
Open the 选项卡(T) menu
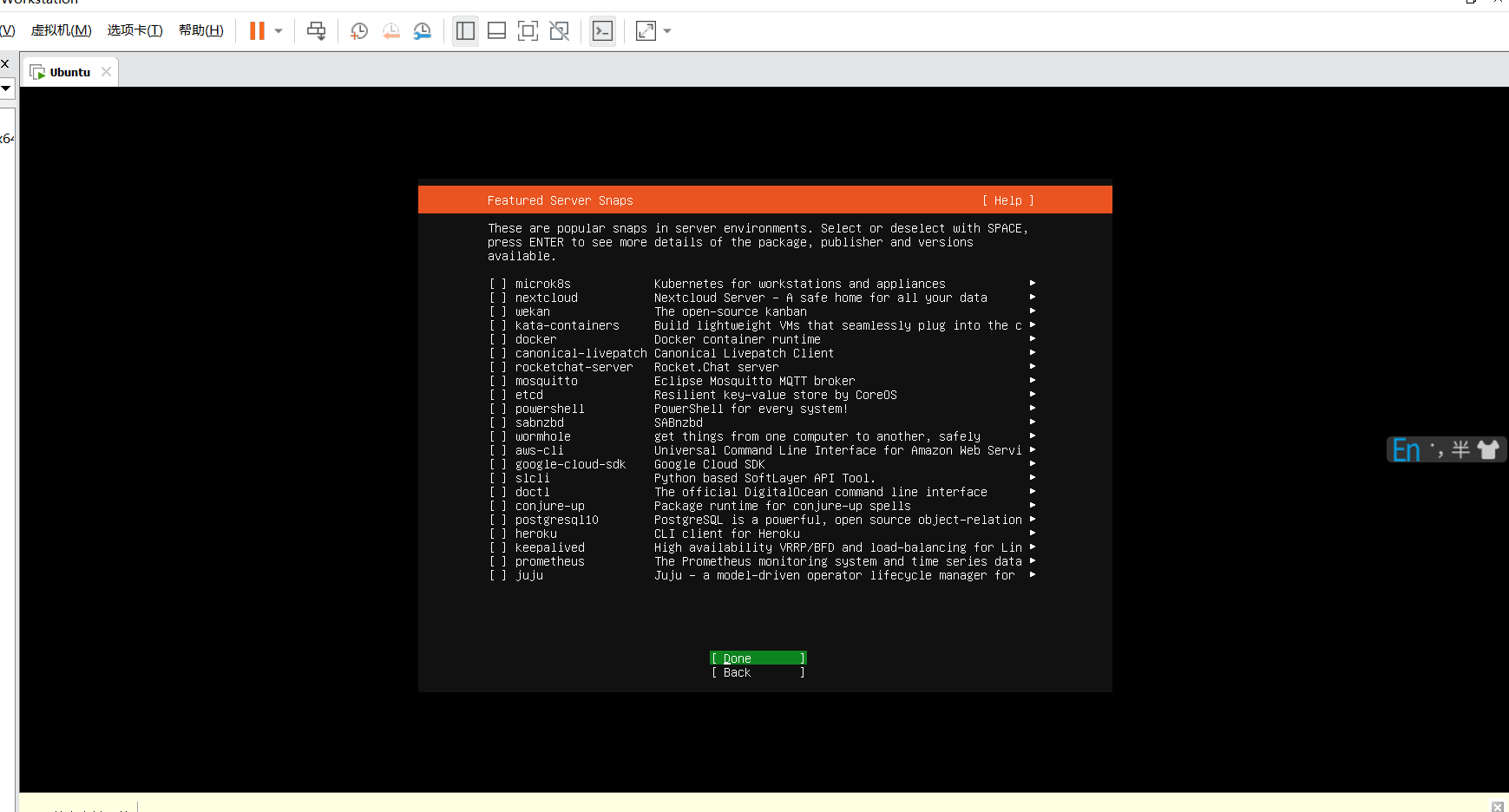coord(134,30)
